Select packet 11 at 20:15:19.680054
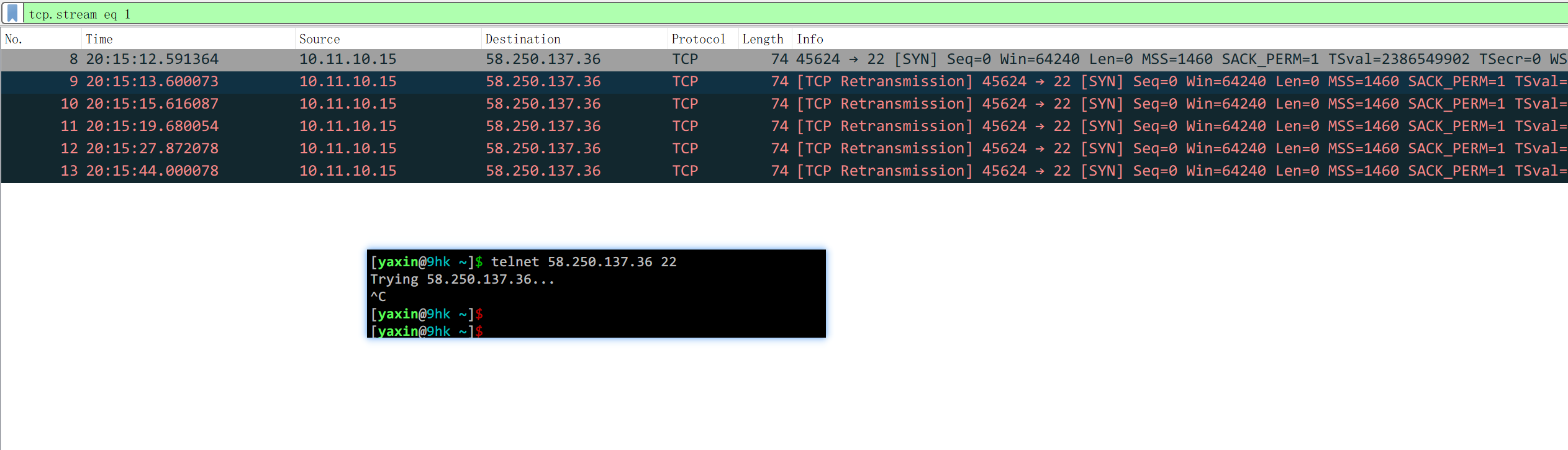Image resolution: width=1568 pixels, height=450 pixels. (x=784, y=127)
